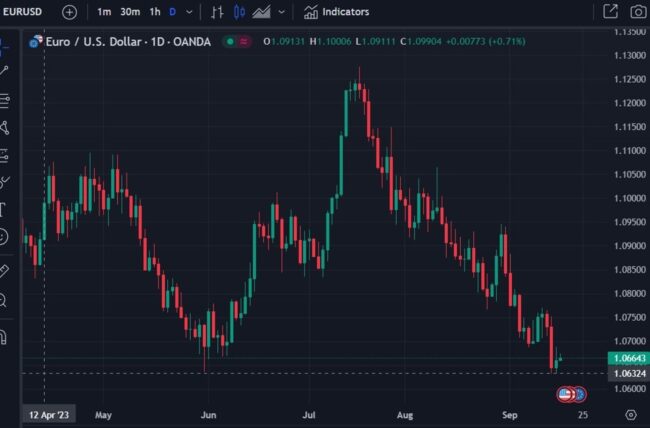Image resolution: width=650 pixels, height=428 pixels.
Task: Switch to 30m timeframe
Action: pyautogui.click(x=129, y=12)
